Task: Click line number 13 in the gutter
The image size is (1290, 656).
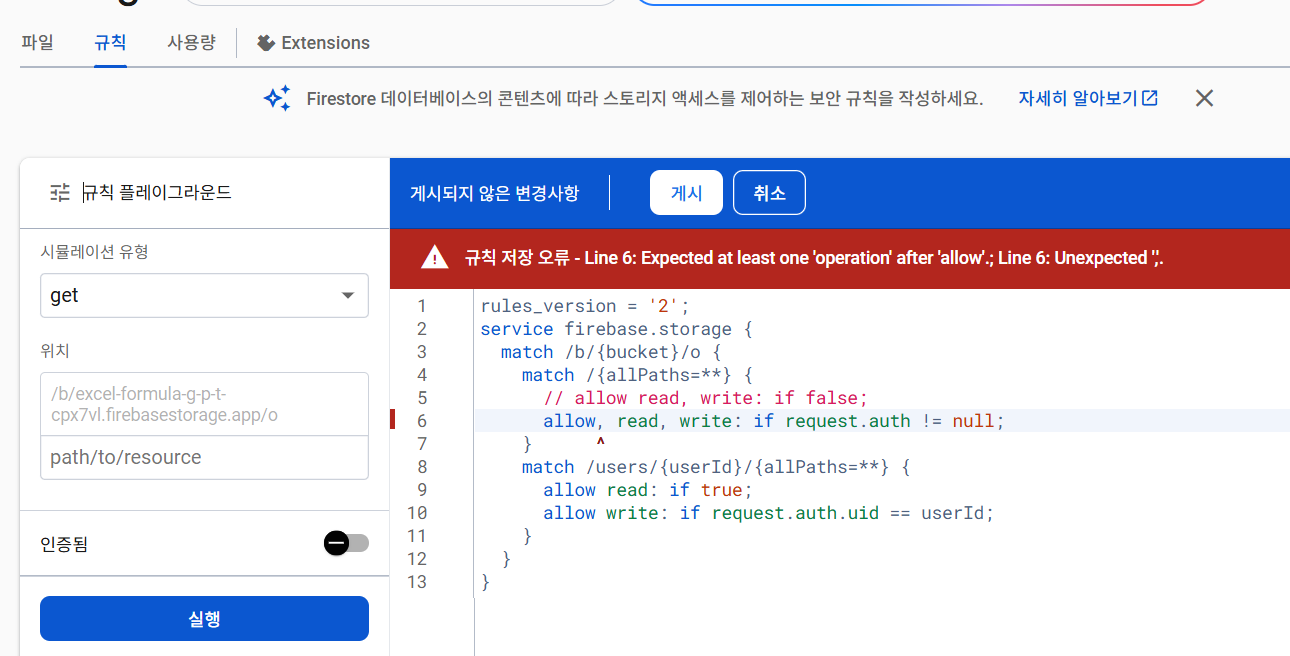Action: 418,582
